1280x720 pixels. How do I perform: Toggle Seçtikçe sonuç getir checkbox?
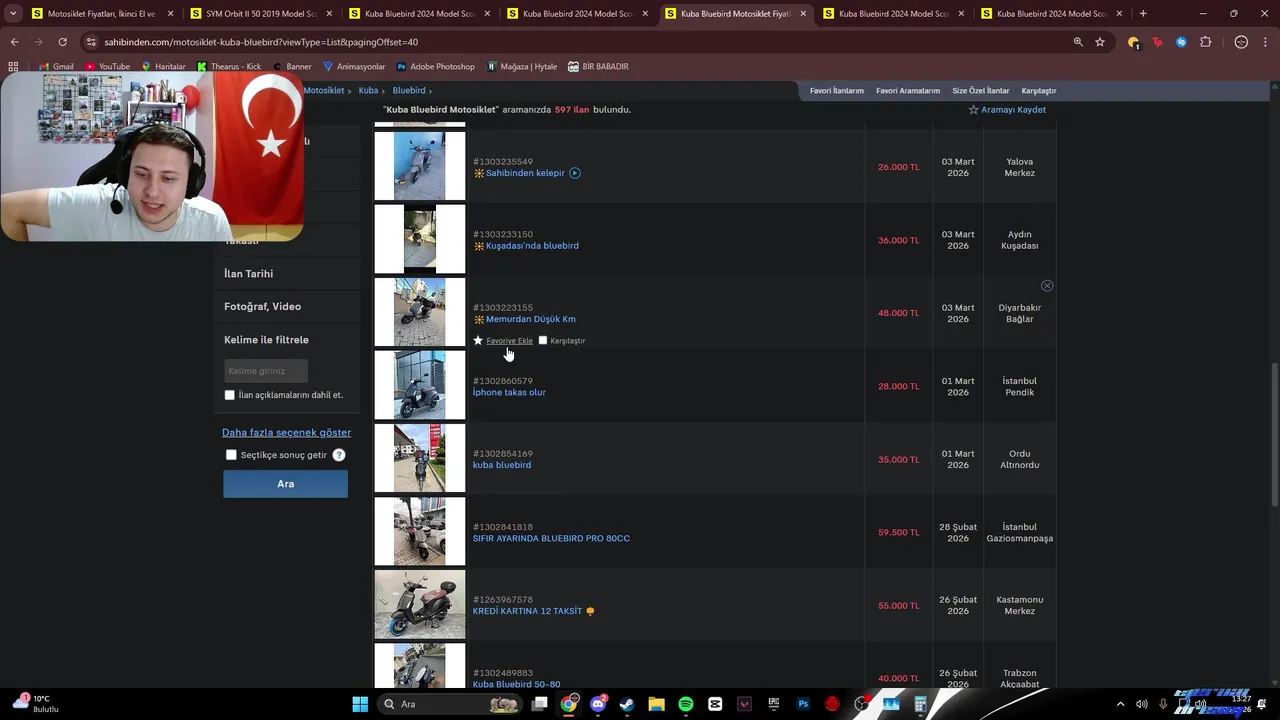(231, 455)
